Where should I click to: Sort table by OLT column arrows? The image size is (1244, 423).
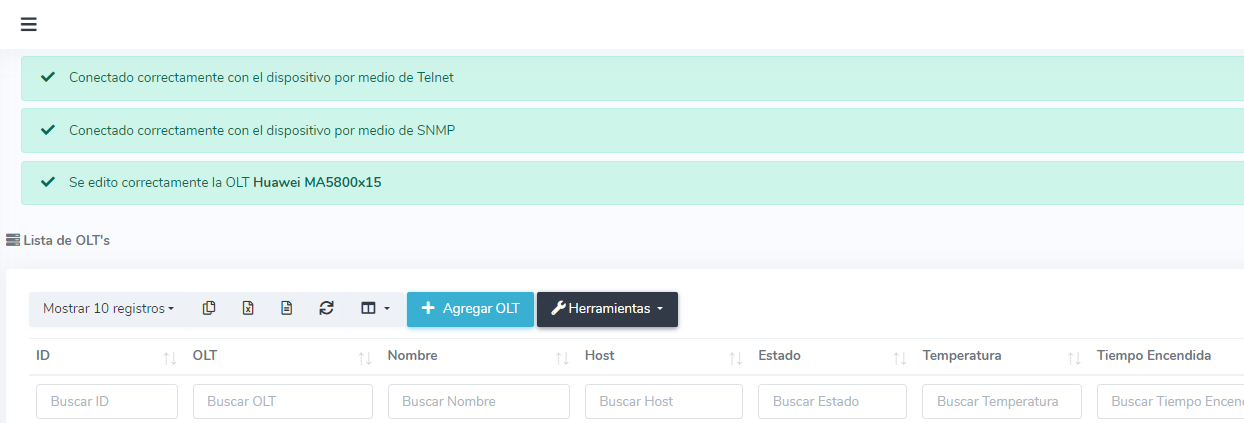coord(365,357)
